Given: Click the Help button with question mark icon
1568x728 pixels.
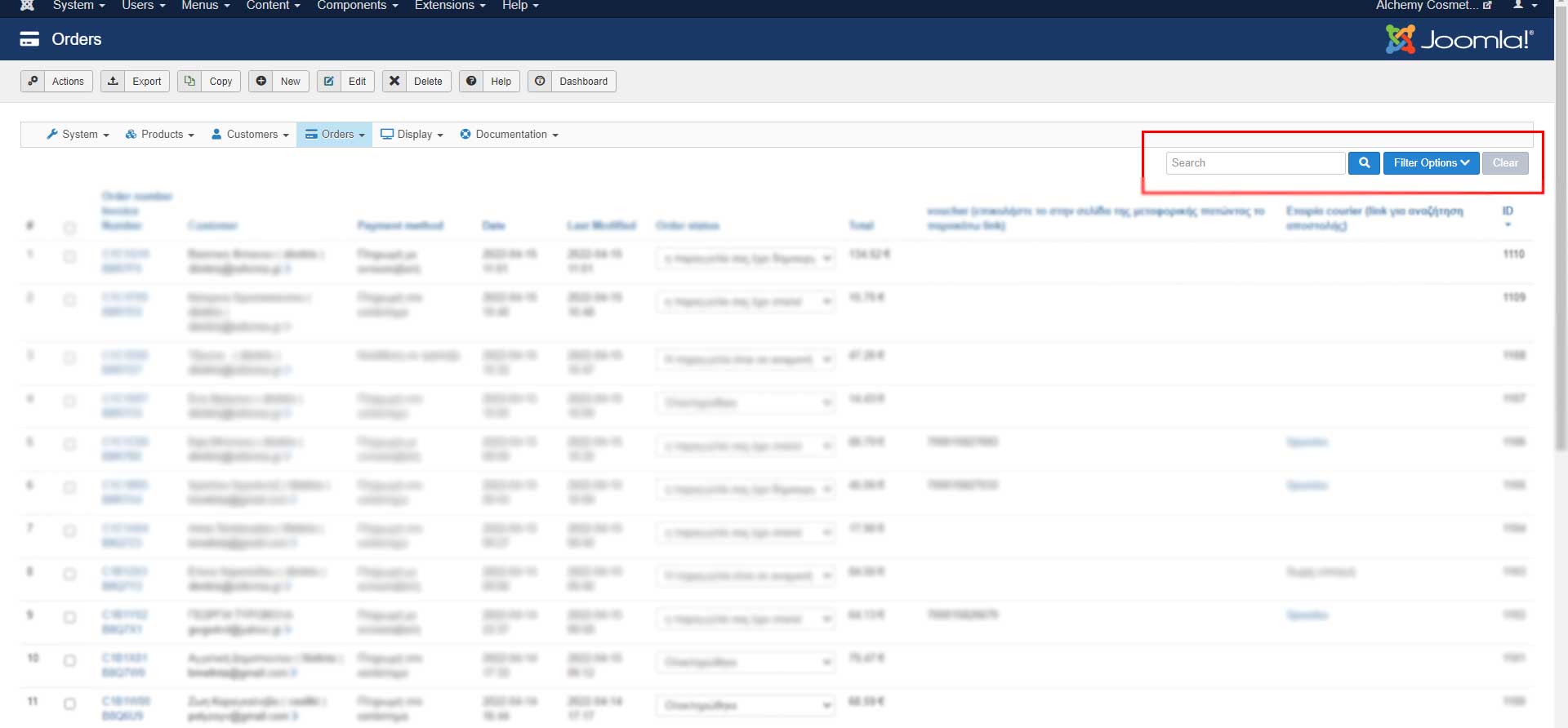Looking at the screenshot, I should pyautogui.click(x=490, y=82).
